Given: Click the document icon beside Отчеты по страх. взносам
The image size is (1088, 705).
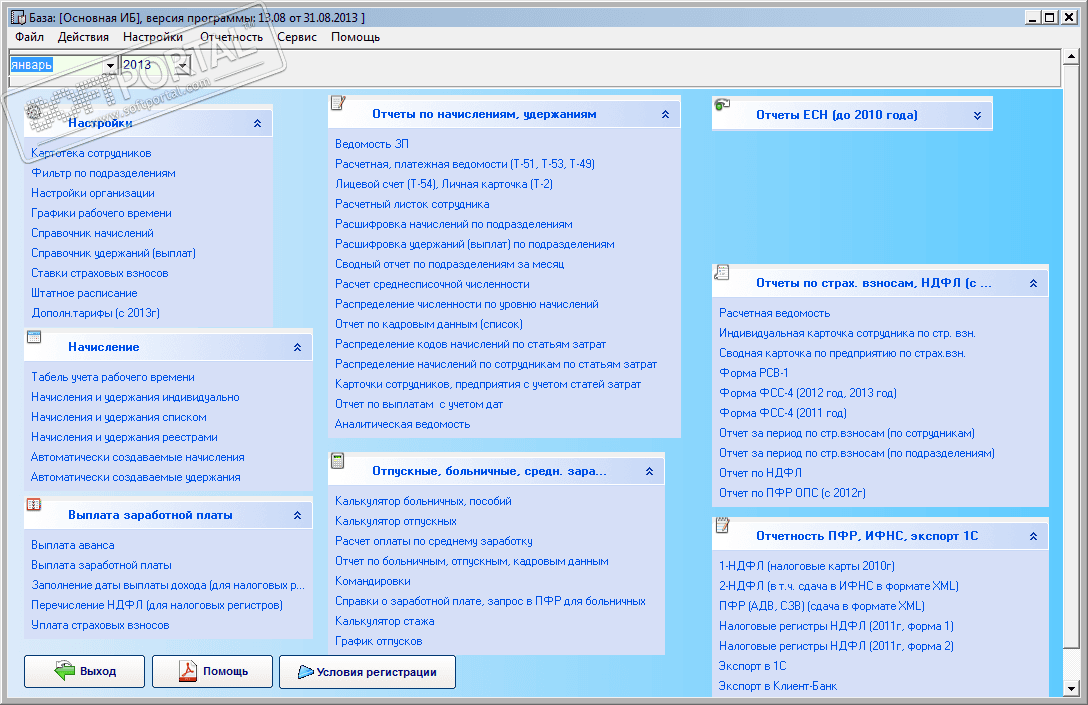Looking at the screenshot, I should (x=722, y=272).
